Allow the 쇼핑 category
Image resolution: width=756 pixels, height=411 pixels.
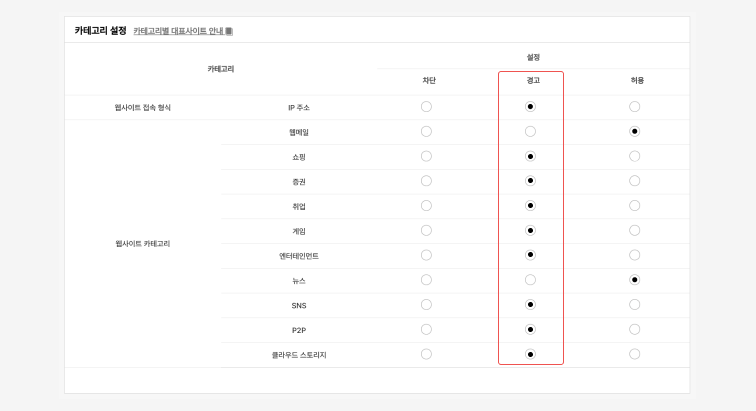(x=634, y=156)
